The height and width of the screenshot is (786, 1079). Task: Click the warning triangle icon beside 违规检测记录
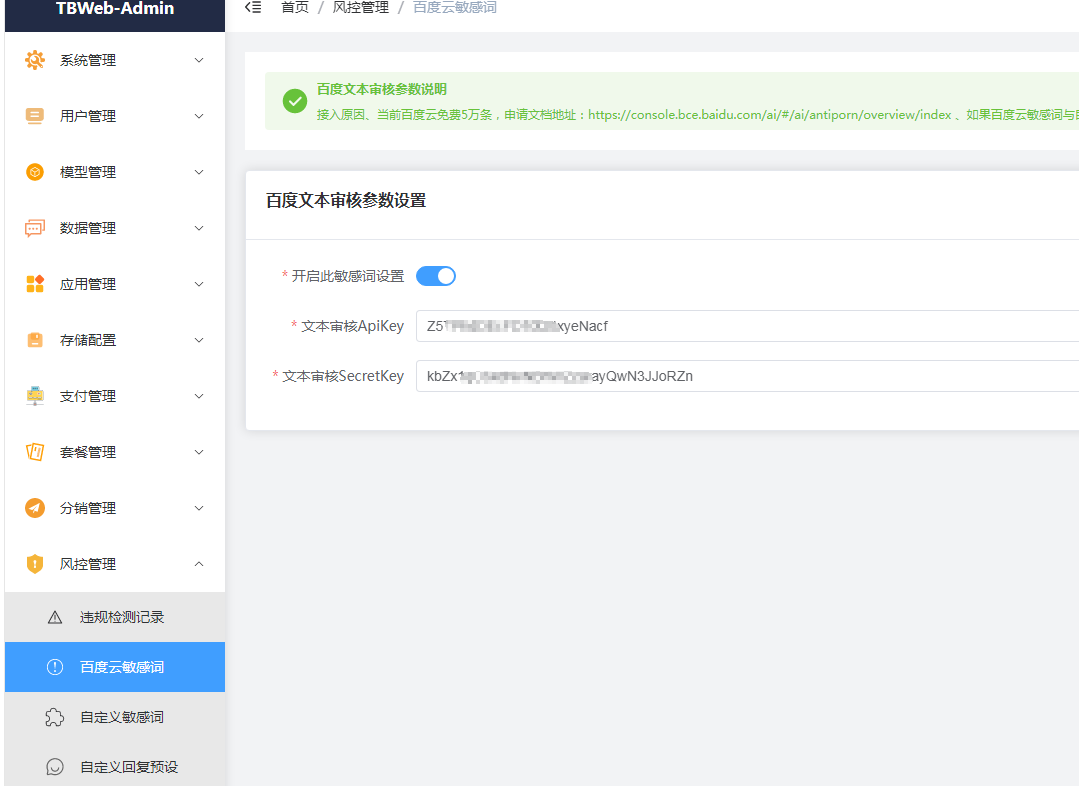[55, 617]
